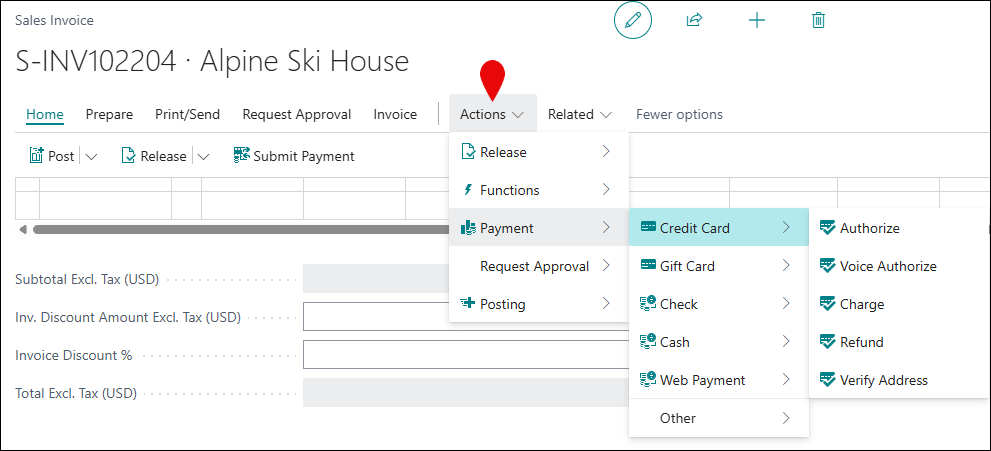
Task: Click Fewer options
Action: pyautogui.click(x=679, y=114)
